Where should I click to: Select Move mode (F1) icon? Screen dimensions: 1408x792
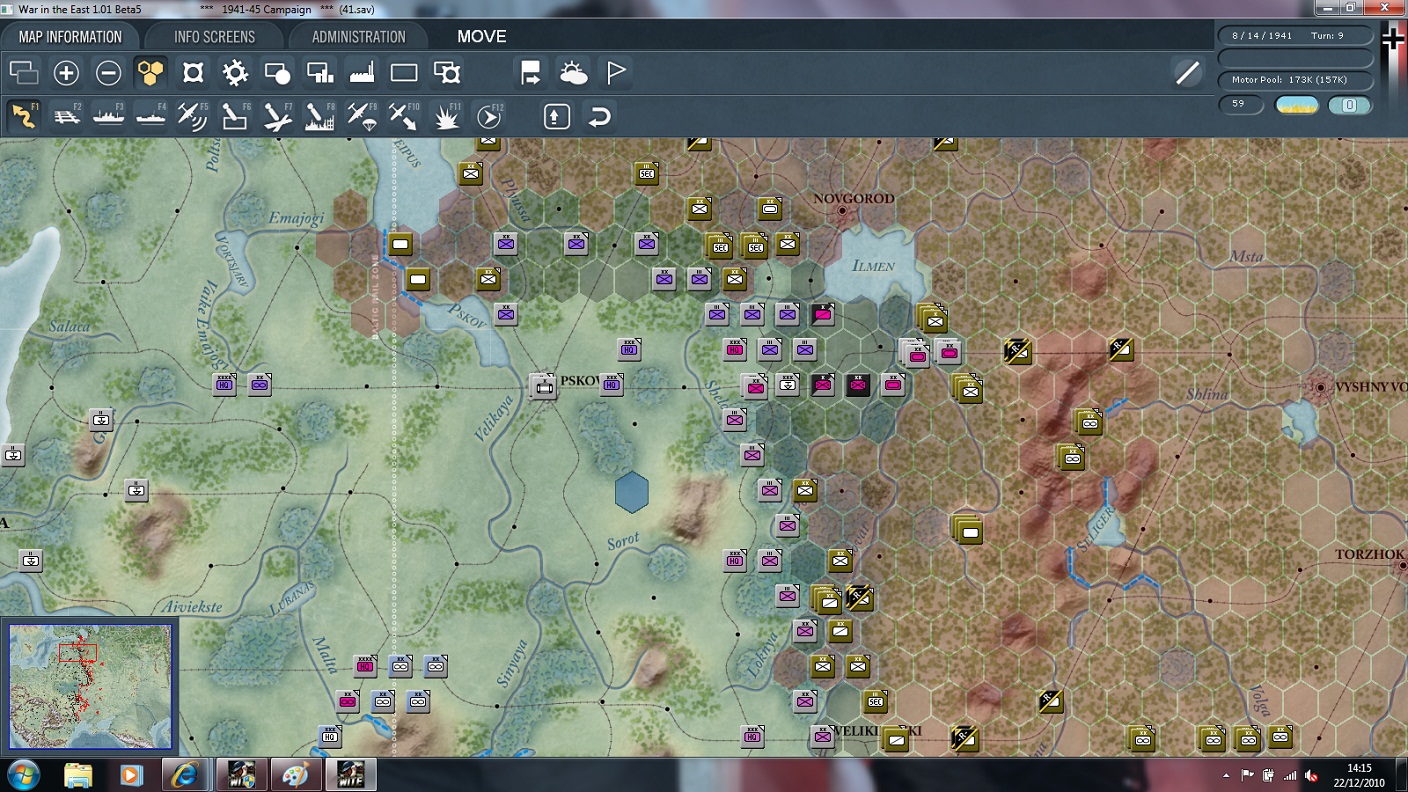click(x=24, y=116)
